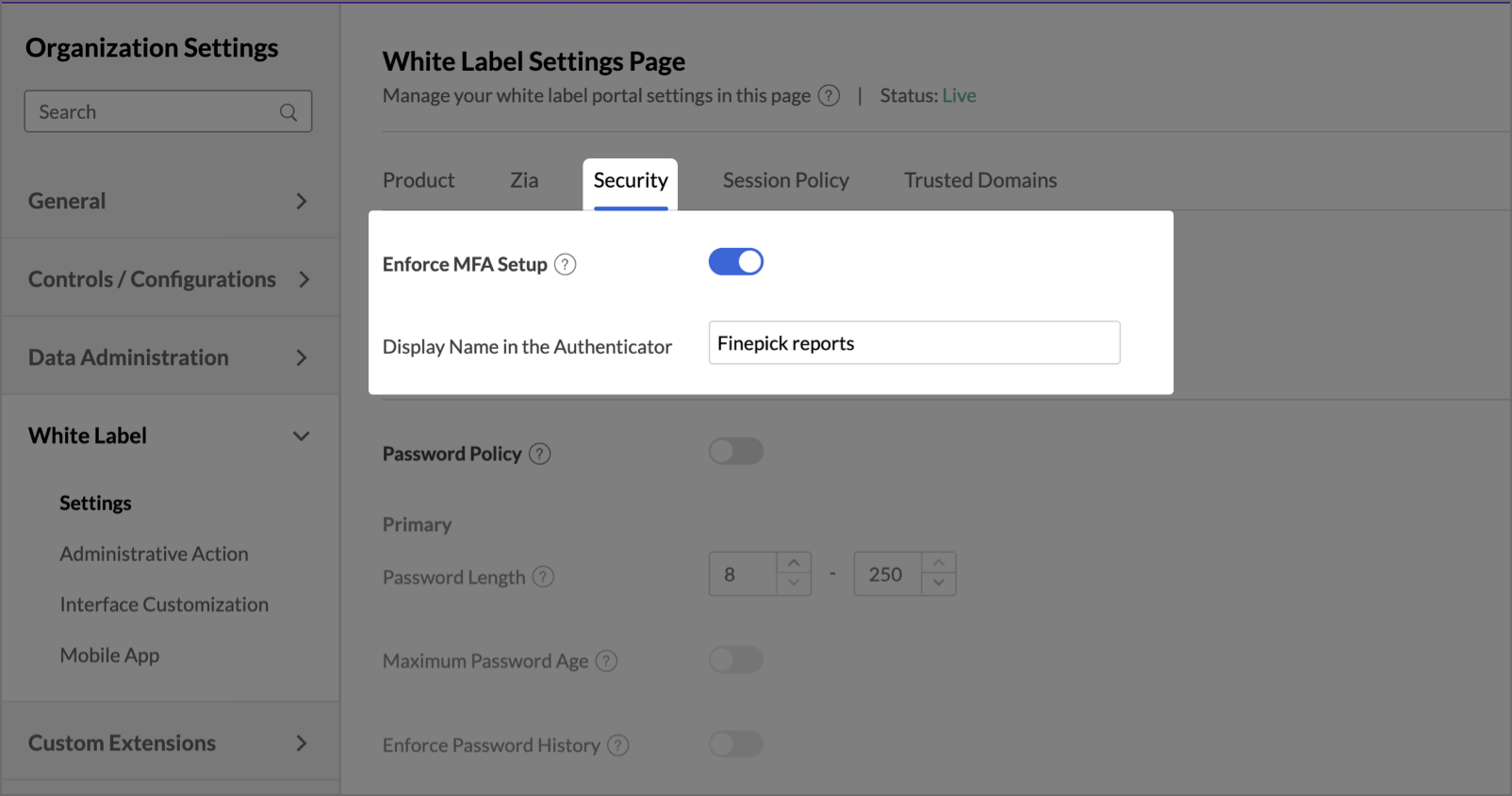The width and height of the screenshot is (1512, 796).
Task: Increase minimum password length with up arrow
Action: [794, 563]
